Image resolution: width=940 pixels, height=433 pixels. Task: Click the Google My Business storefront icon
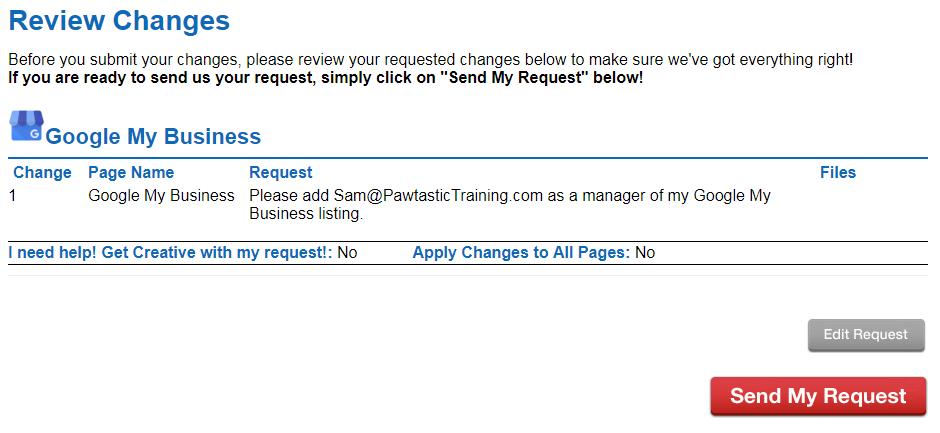coord(27,126)
